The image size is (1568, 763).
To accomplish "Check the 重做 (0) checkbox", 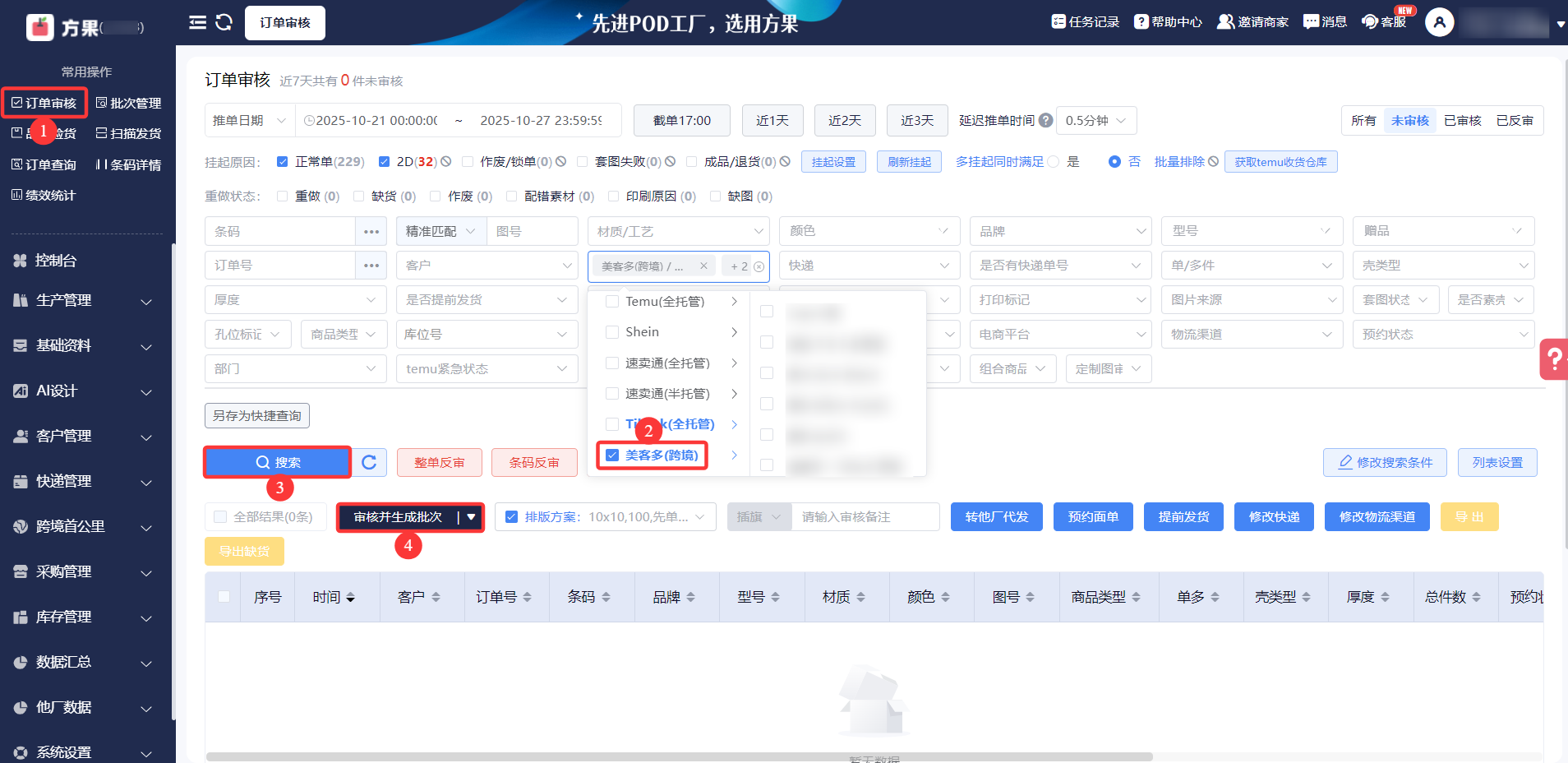I will (x=283, y=197).
